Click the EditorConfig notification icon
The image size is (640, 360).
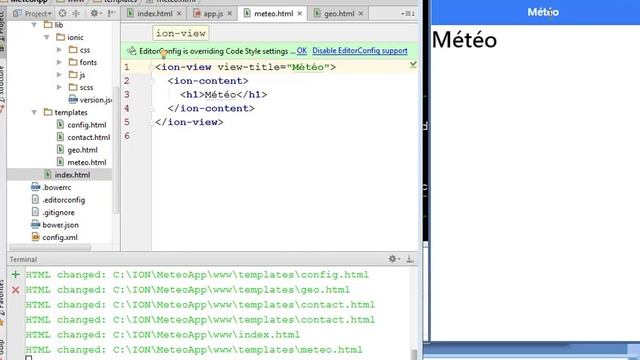[131, 51]
